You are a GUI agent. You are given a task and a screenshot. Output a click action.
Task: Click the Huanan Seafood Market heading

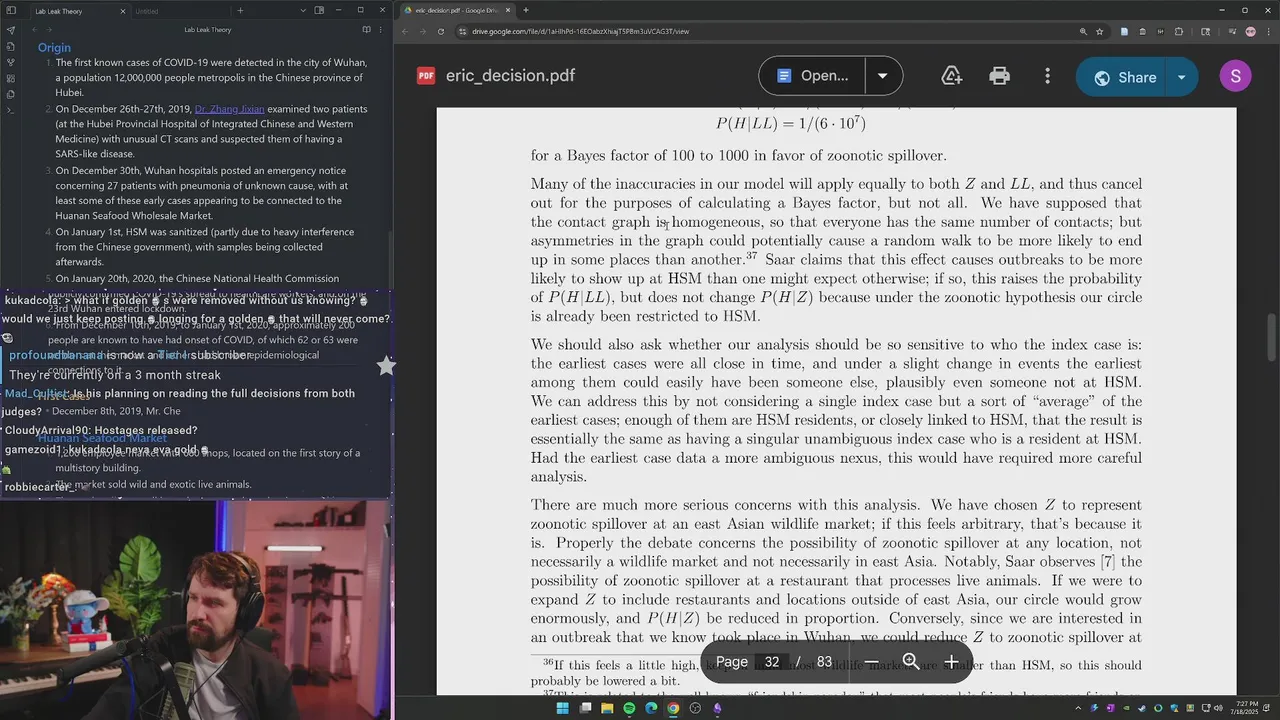102,438
